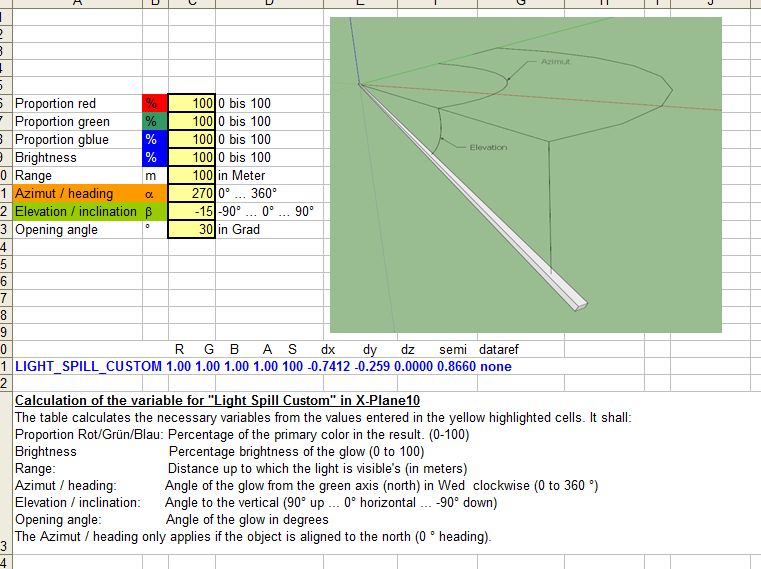Image resolution: width=761 pixels, height=569 pixels.
Task: Click the 'Azimut' label in the diagram
Action: click(555, 62)
